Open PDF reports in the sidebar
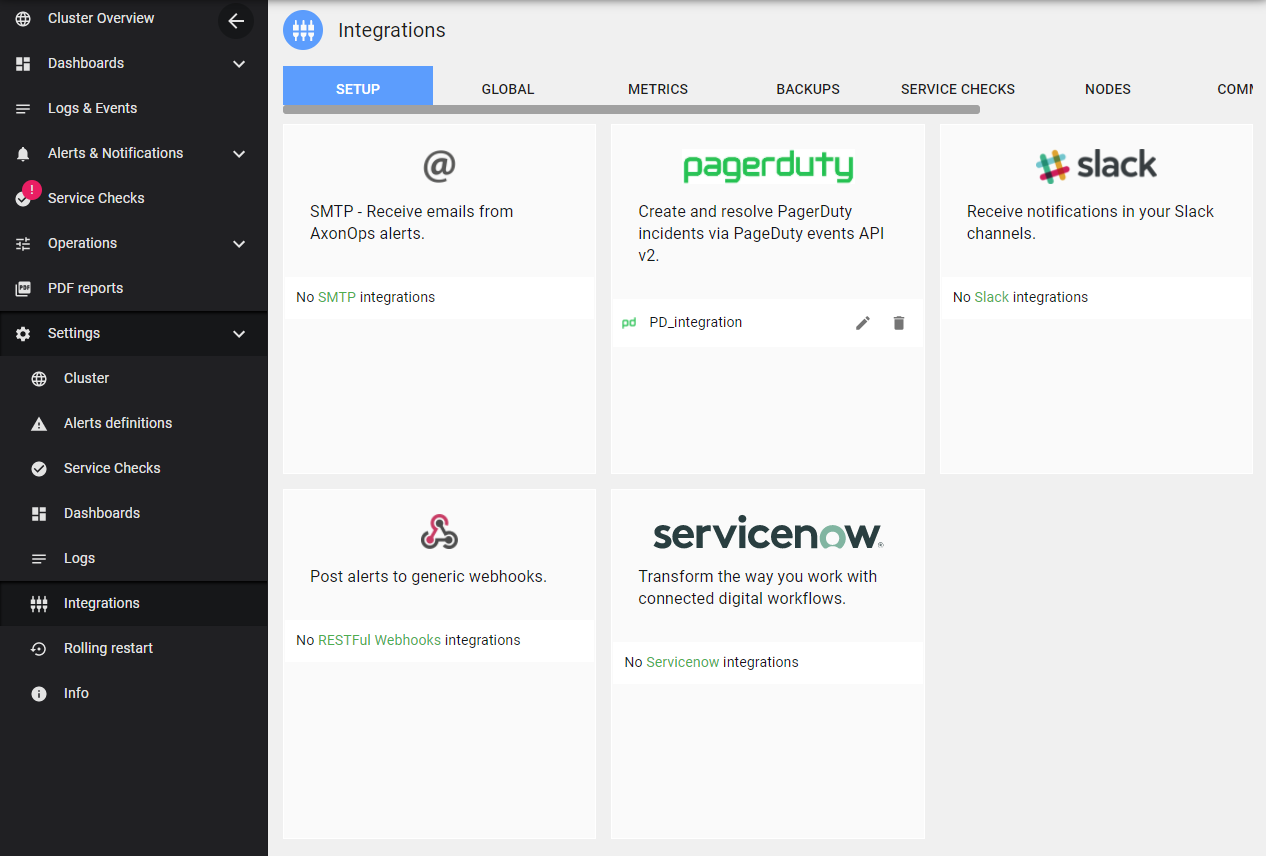1266x856 pixels. 86,288
